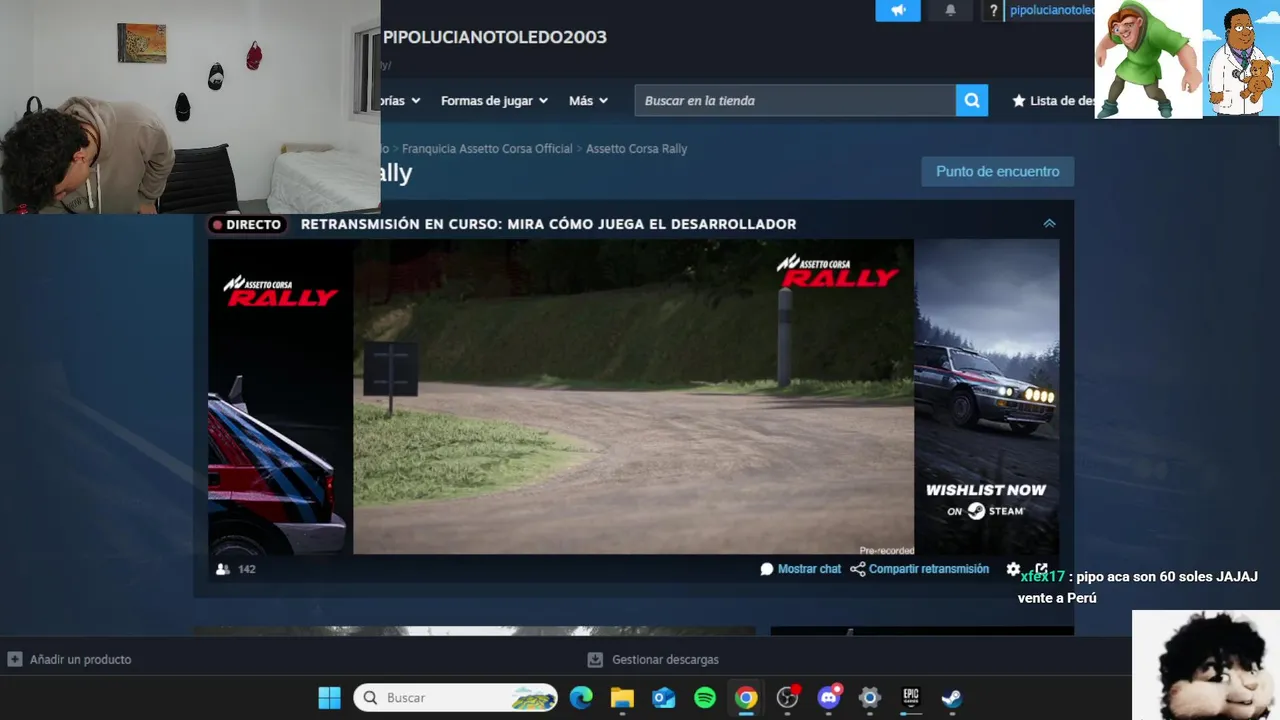This screenshot has width=1280, height=720.
Task: Open Steam from the taskbar
Action: pos(952,697)
